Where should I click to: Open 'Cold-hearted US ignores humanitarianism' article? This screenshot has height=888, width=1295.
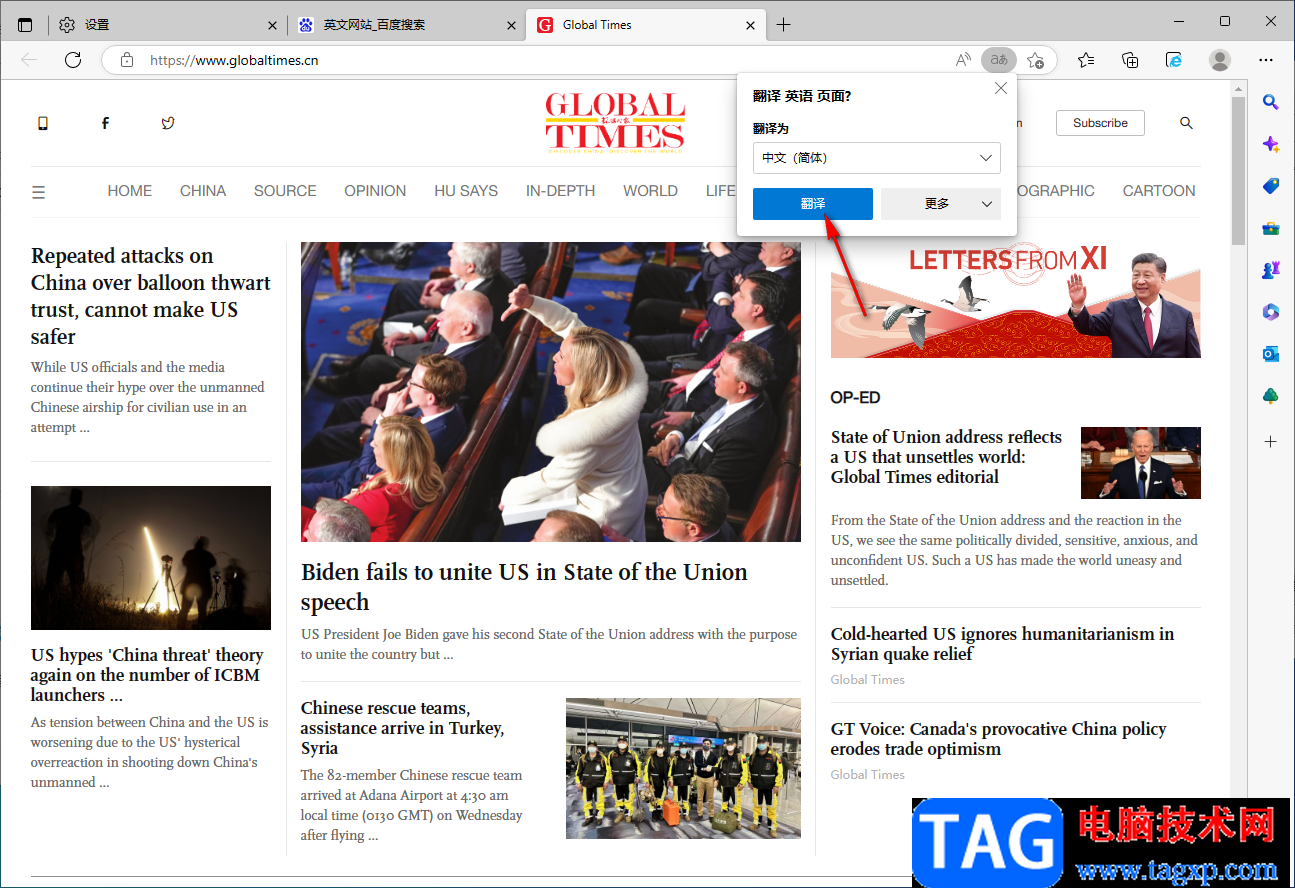pos(1002,644)
